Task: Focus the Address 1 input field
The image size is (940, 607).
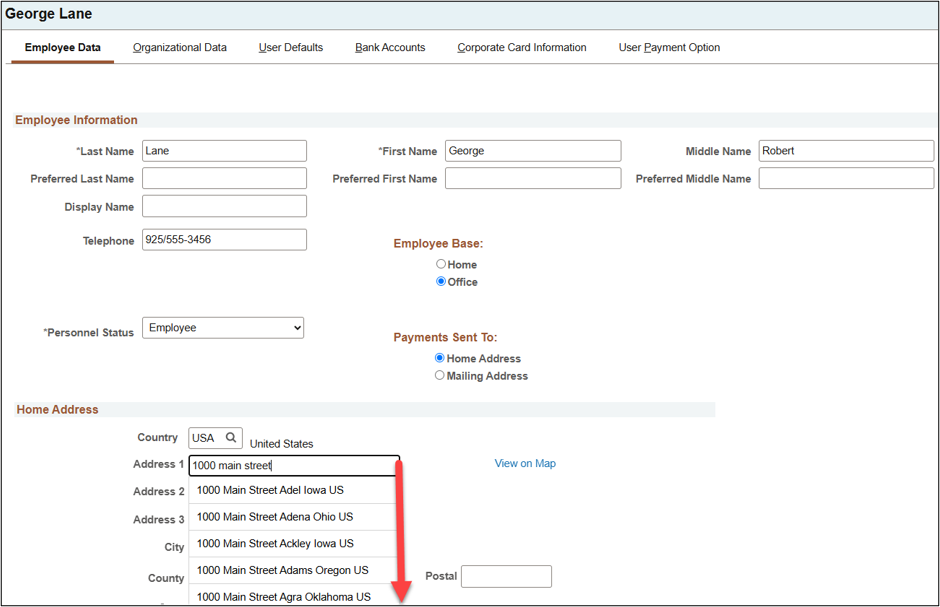Action: (x=294, y=466)
